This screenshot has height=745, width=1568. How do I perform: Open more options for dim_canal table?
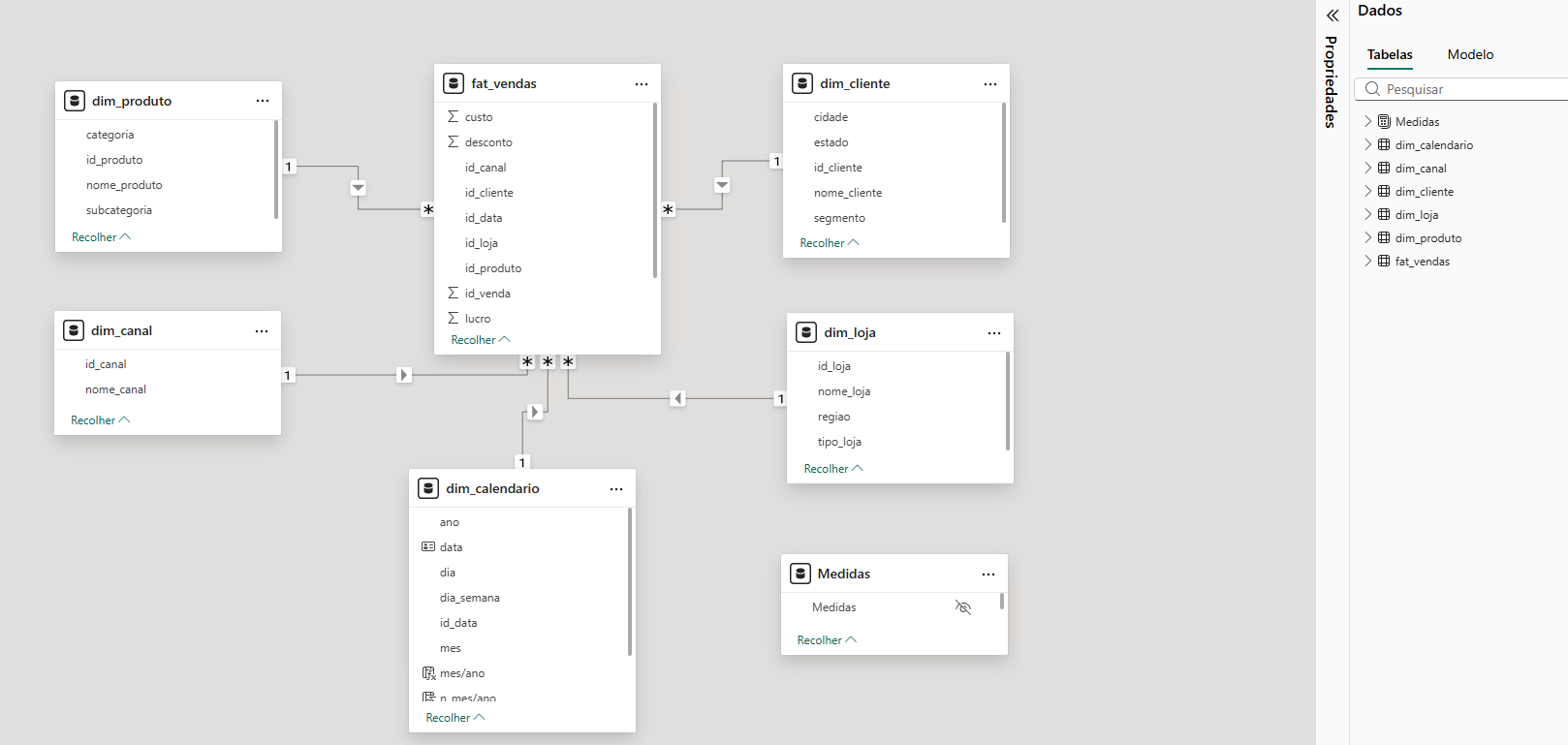pyautogui.click(x=262, y=331)
